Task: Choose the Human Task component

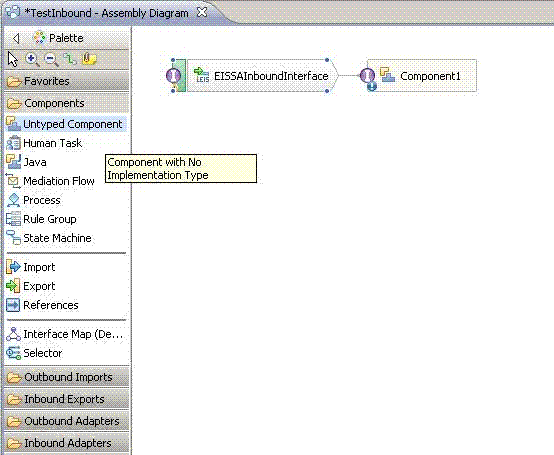Action: point(44,143)
